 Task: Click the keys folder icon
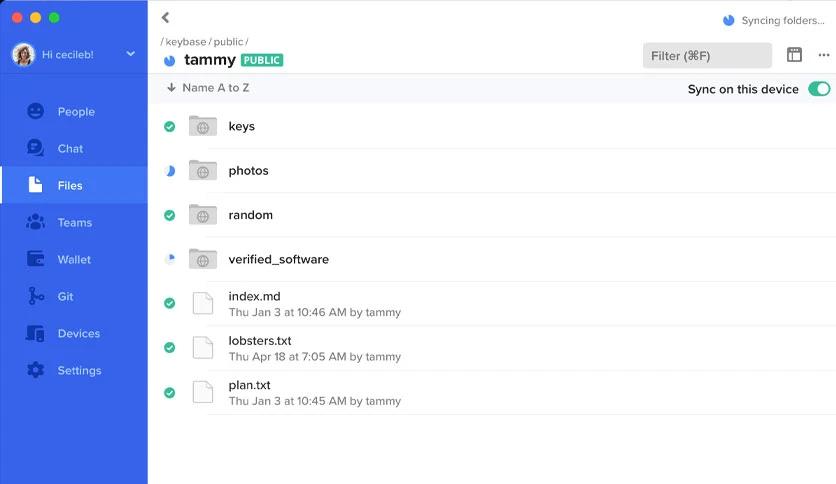[203, 126]
